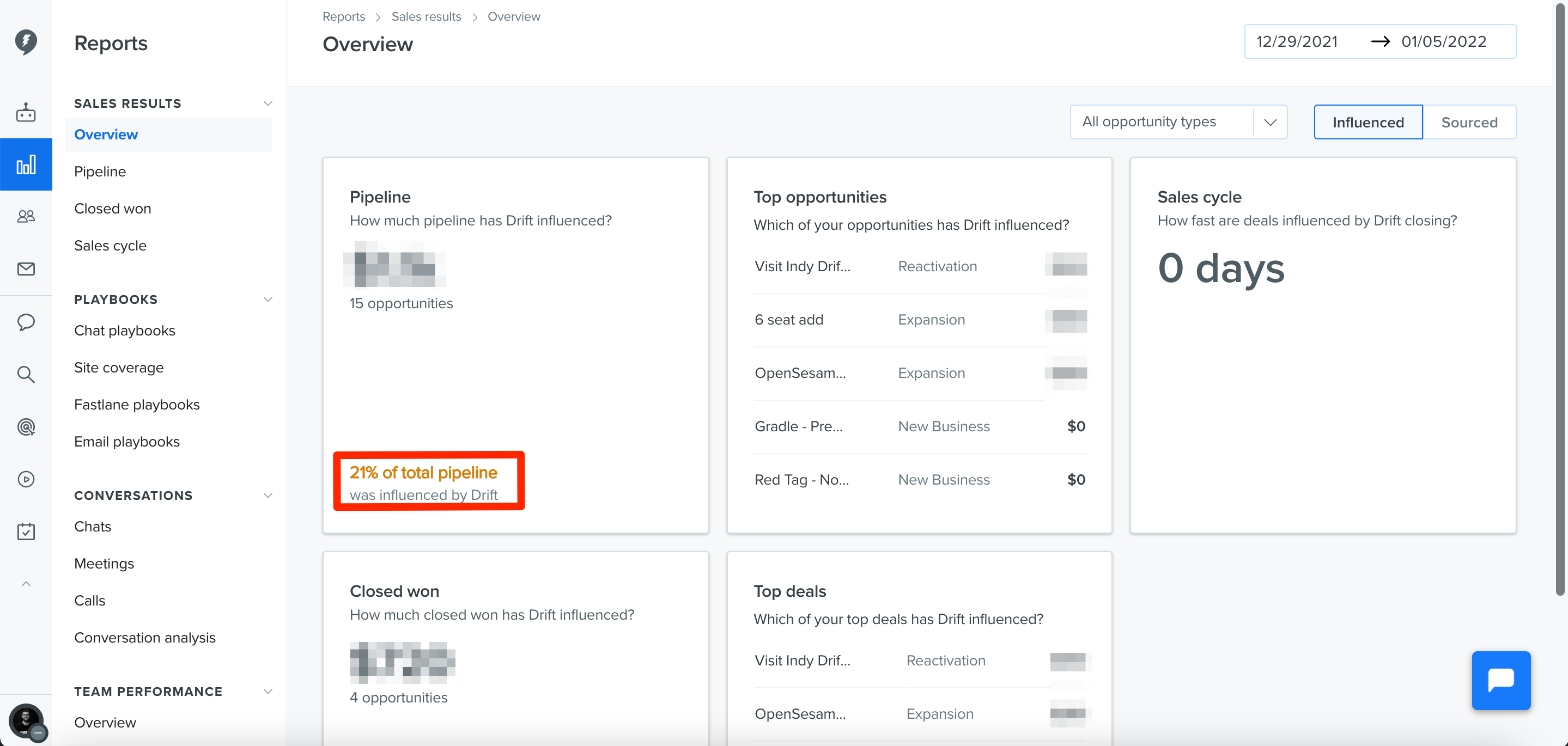The image size is (1568, 746).
Task: Click the Drift logo icon
Action: 26,41
